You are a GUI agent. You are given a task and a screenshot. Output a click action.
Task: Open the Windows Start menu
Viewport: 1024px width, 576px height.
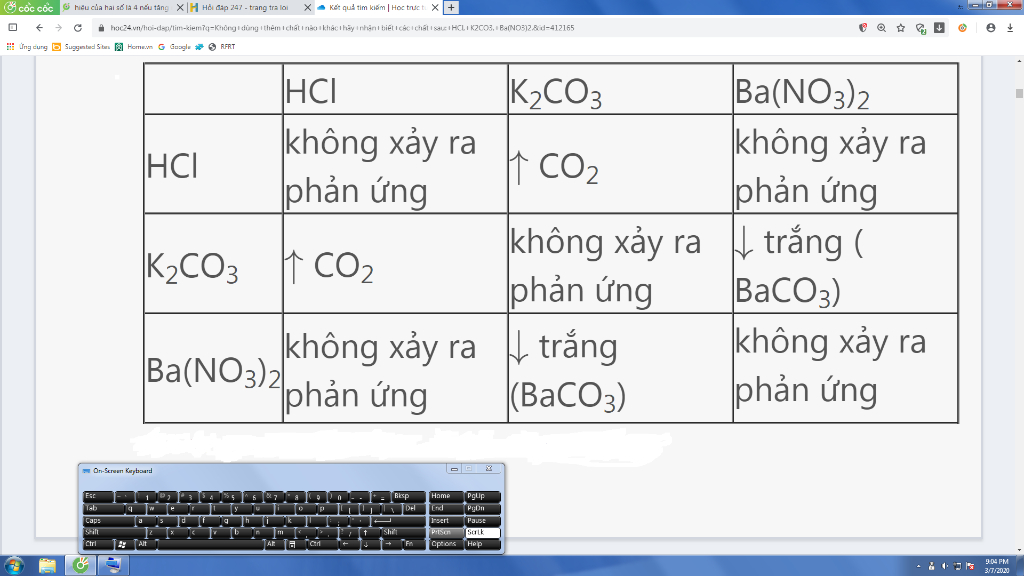coord(14,566)
